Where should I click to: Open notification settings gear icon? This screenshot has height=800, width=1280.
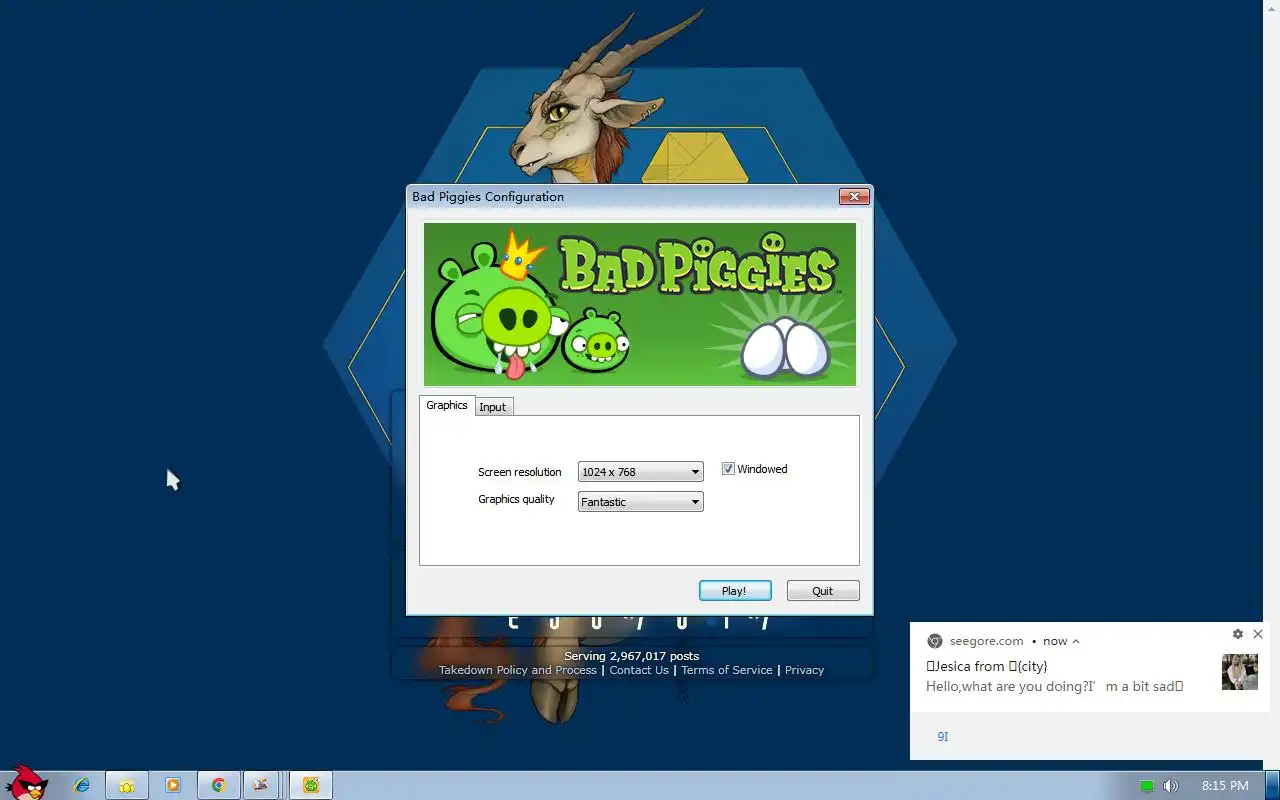click(1238, 634)
